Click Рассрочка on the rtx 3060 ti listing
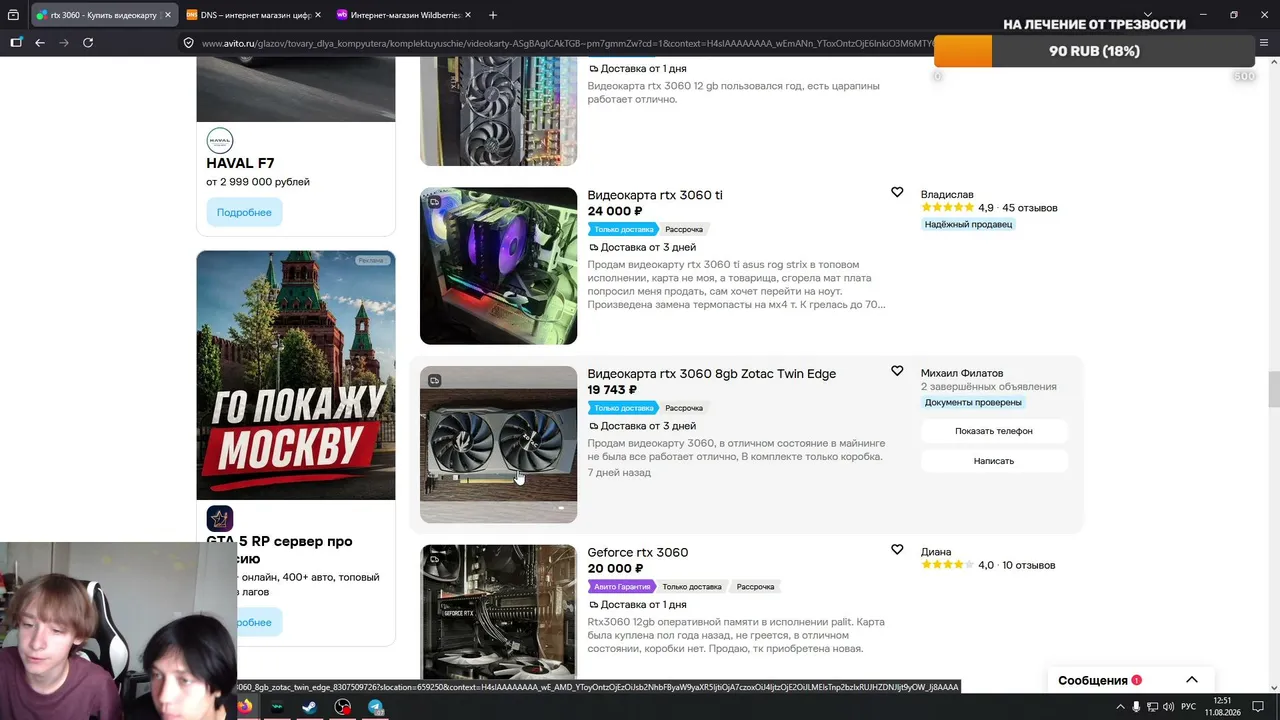 [684, 229]
